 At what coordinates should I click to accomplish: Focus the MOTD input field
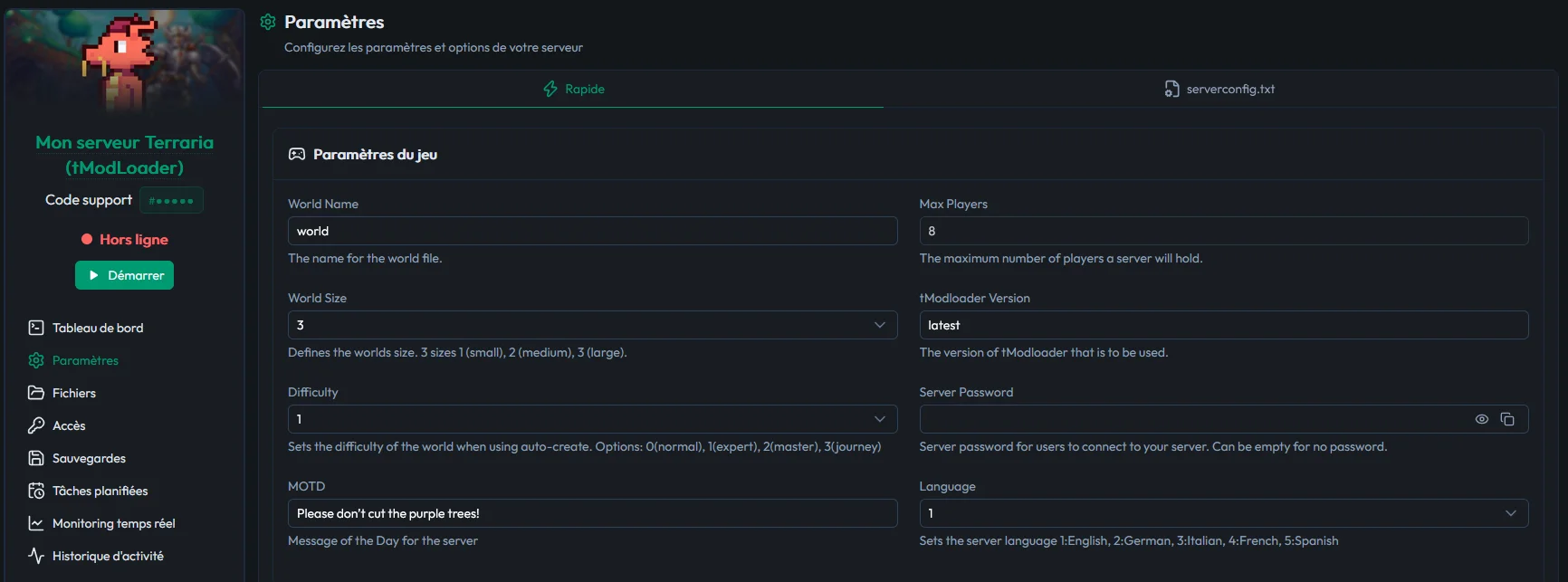(x=592, y=513)
